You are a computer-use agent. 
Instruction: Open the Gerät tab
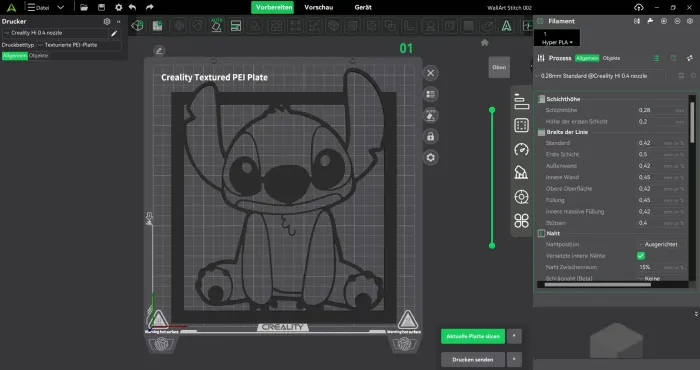coord(363,8)
